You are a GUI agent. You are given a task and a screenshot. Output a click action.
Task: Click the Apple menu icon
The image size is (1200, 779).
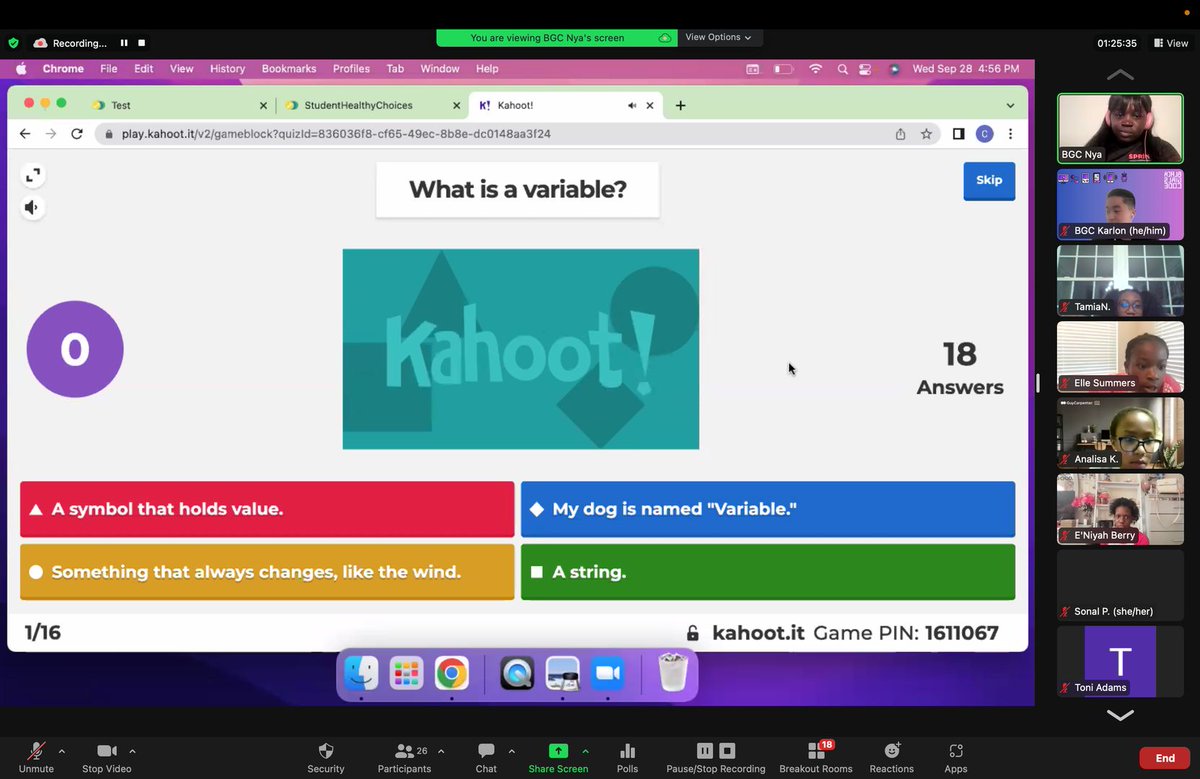coord(21,69)
